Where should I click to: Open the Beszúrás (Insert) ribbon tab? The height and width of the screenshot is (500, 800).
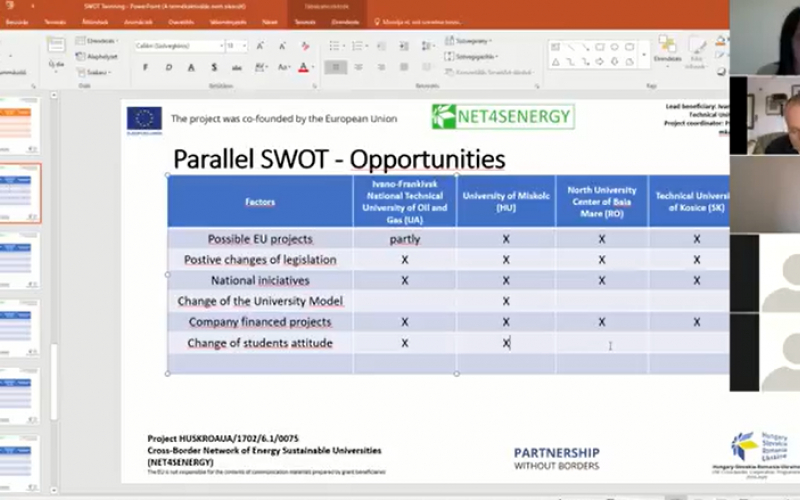(17, 22)
